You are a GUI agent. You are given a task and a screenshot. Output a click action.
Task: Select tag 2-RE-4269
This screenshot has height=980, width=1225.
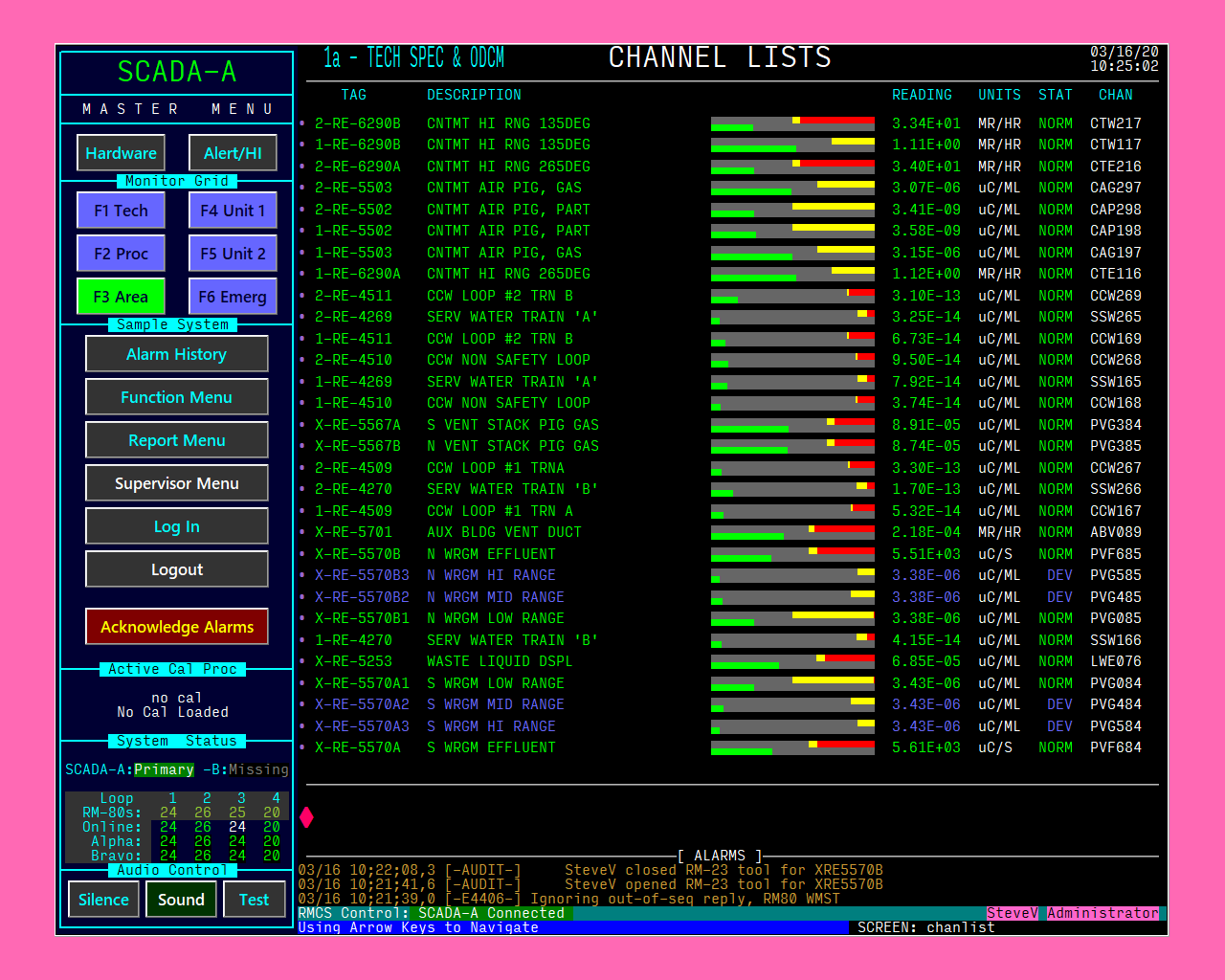click(x=353, y=317)
